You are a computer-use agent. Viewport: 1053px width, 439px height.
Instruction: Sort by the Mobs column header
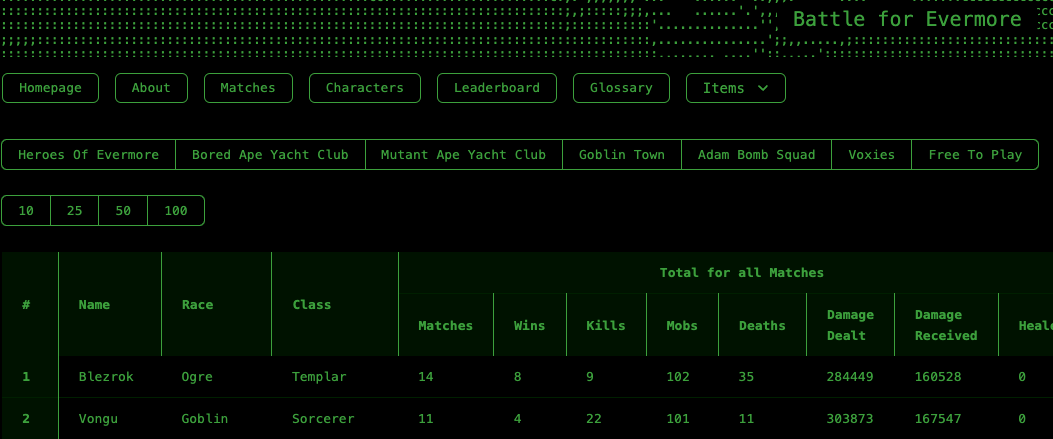(x=682, y=326)
